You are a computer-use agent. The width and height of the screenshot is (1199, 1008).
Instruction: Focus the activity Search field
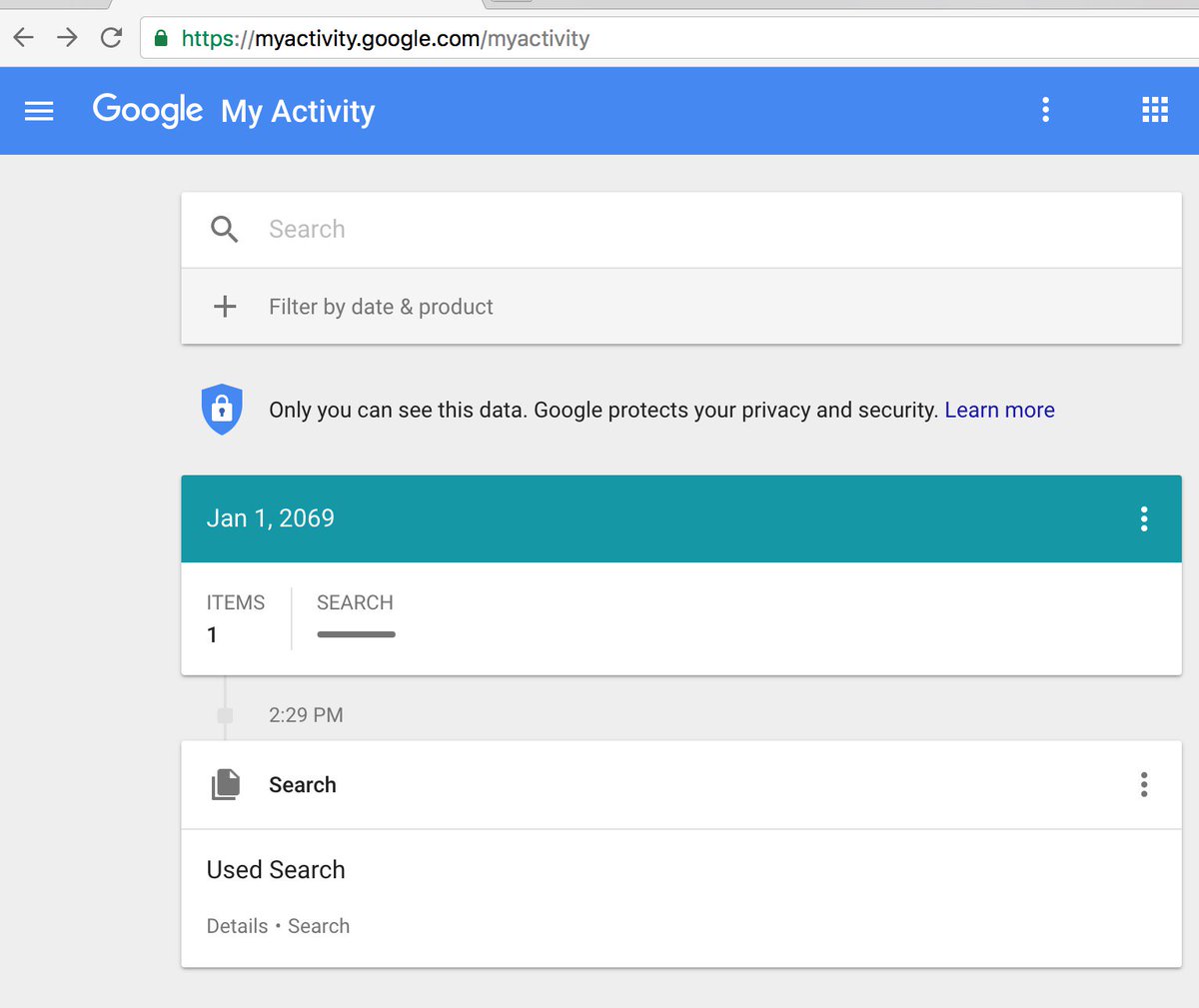680,230
